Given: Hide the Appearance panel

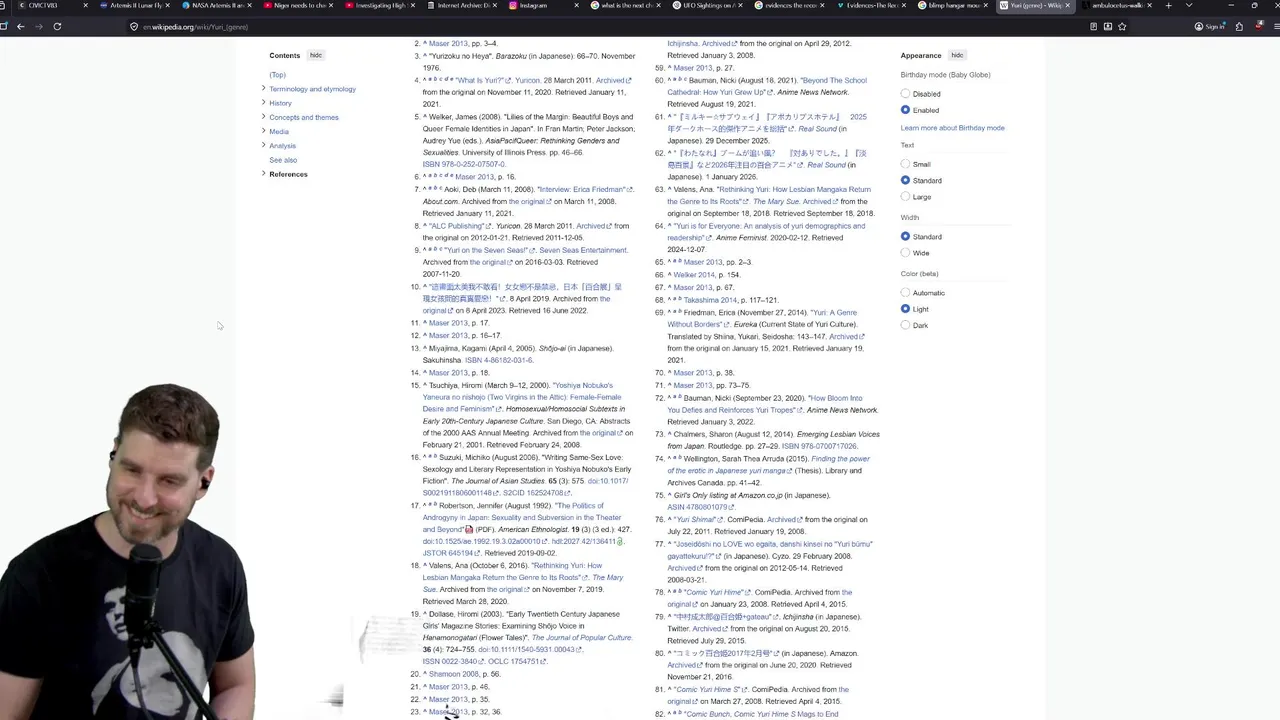Looking at the screenshot, I should pyautogui.click(x=957, y=56).
